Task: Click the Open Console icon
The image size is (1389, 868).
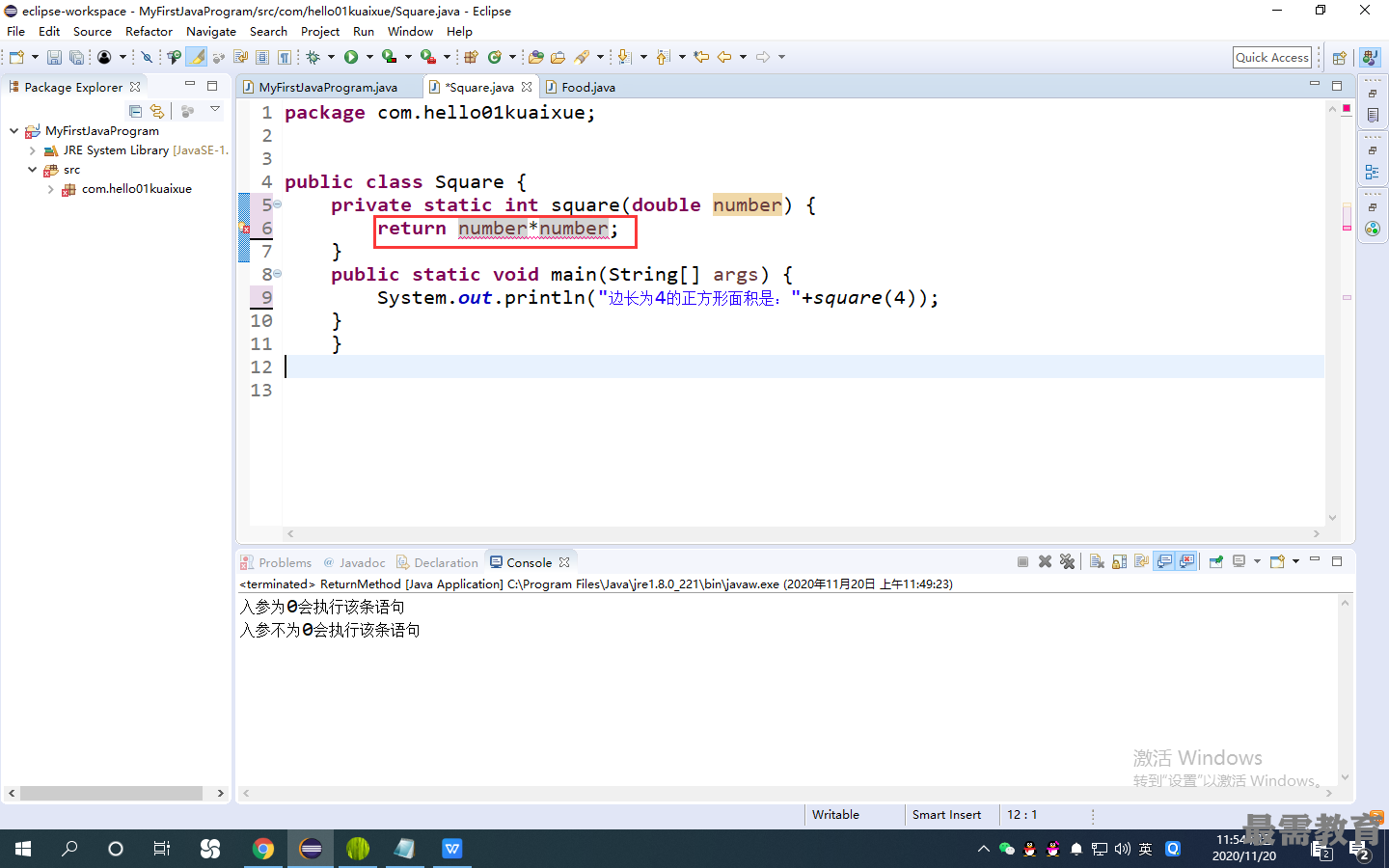Action: click(1277, 561)
